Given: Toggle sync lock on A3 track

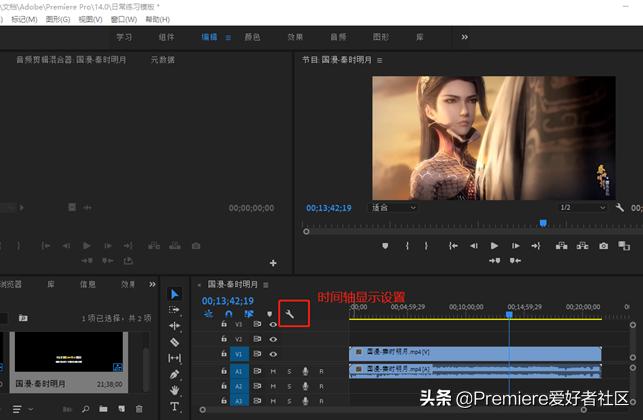Looking at the screenshot, I should 257,401.
